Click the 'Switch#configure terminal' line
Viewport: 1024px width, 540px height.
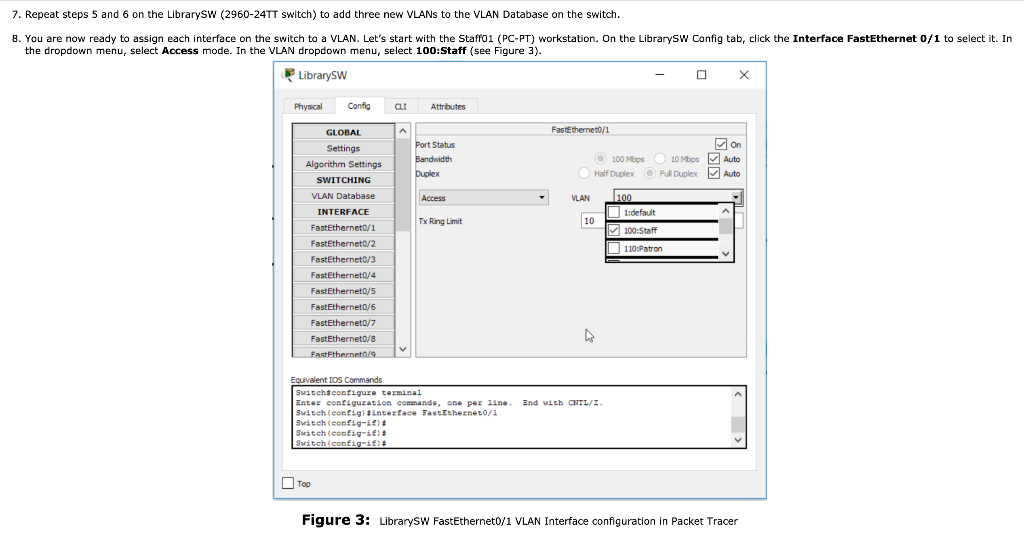pyautogui.click(x=359, y=392)
